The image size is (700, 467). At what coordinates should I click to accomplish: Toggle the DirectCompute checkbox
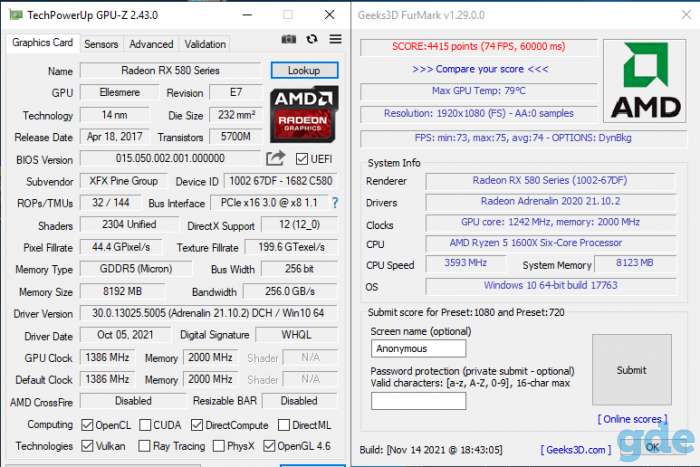pyautogui.click(x=197, y=425)
